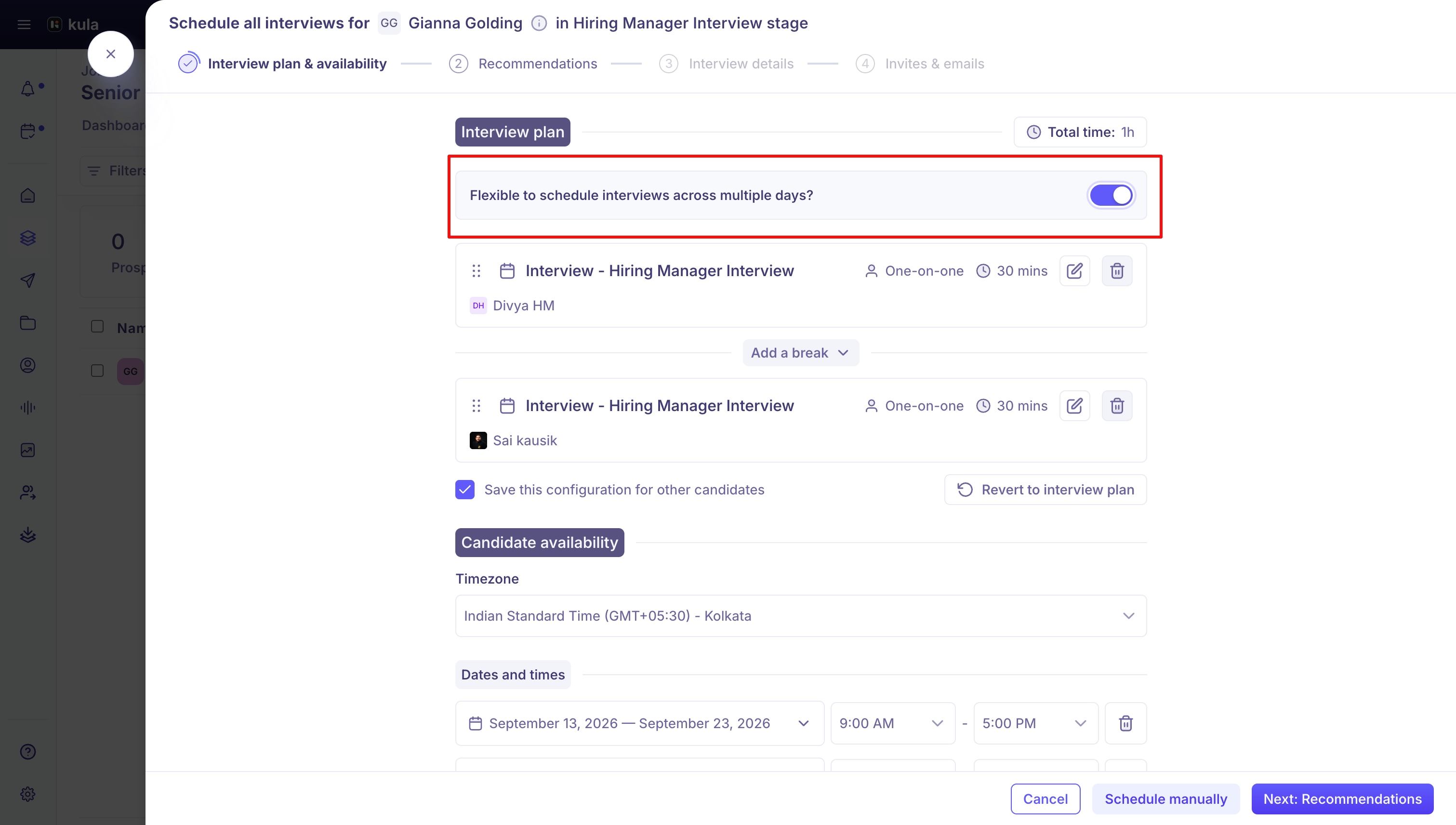Screen dimensions: 1456x825
Task: Click the info icon next to Gianna Golding
Action: tap(539, 23)
